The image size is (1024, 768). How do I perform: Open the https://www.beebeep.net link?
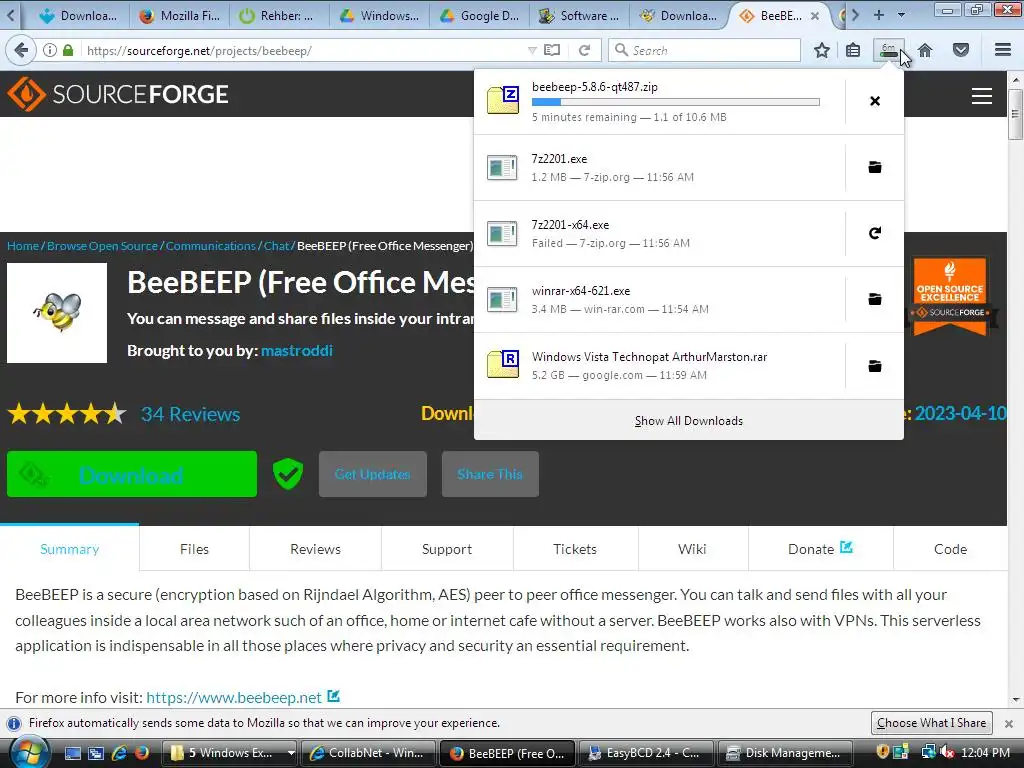pos(234,697)
